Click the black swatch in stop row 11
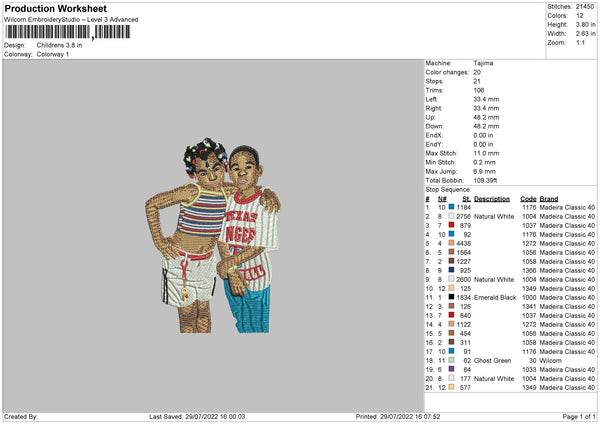The height and width of the screenshot is (424, 600). tap(452, 297)
